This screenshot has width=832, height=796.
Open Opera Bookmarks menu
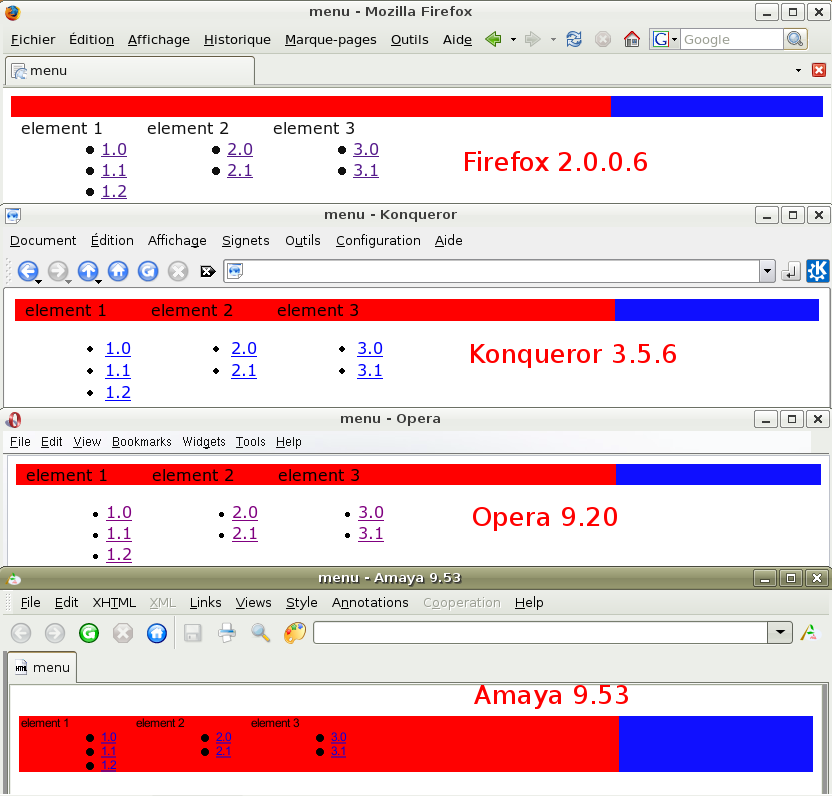coord(142,442)
